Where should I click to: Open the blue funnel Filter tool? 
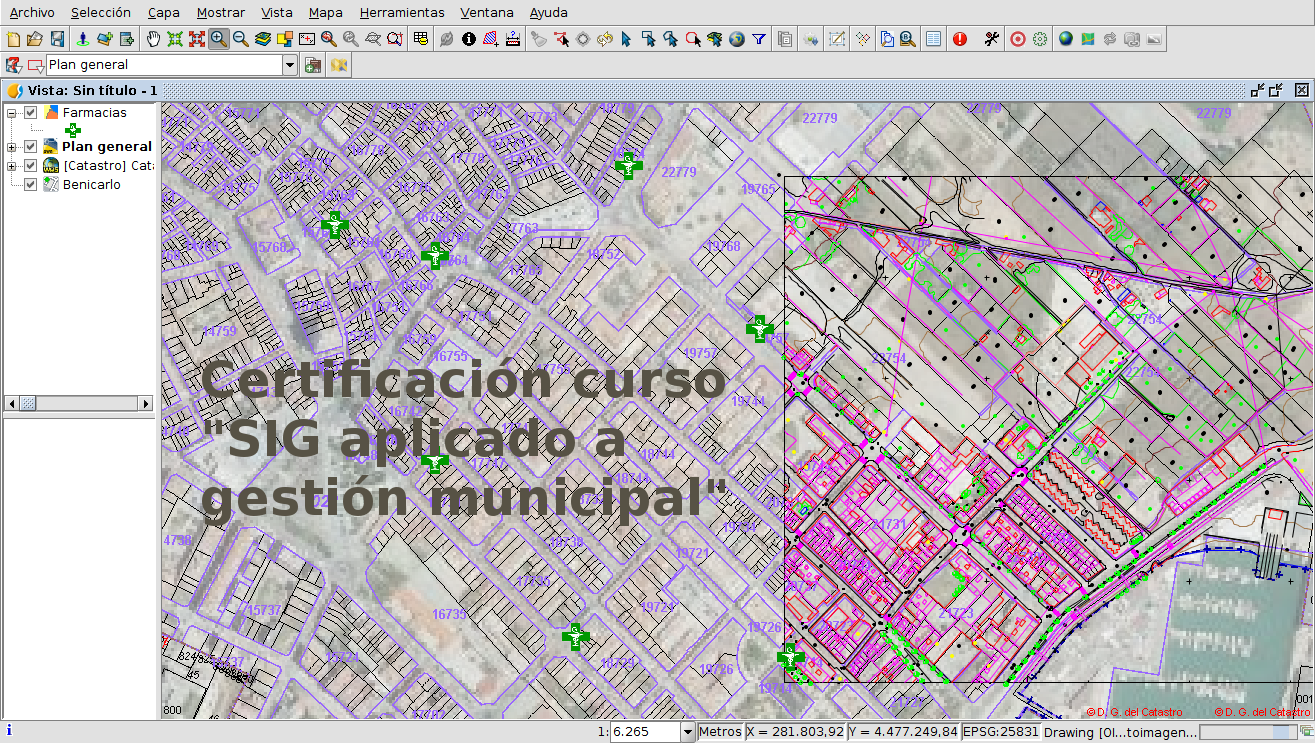point(759,39)
